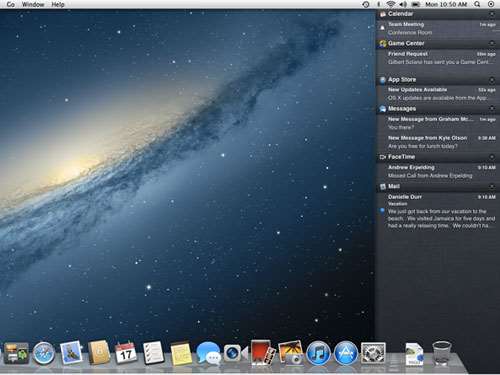The width and height of the screenshot is (500, 375).
Task: Open the Team Meeting calendar notification
Action: (438, 28)
